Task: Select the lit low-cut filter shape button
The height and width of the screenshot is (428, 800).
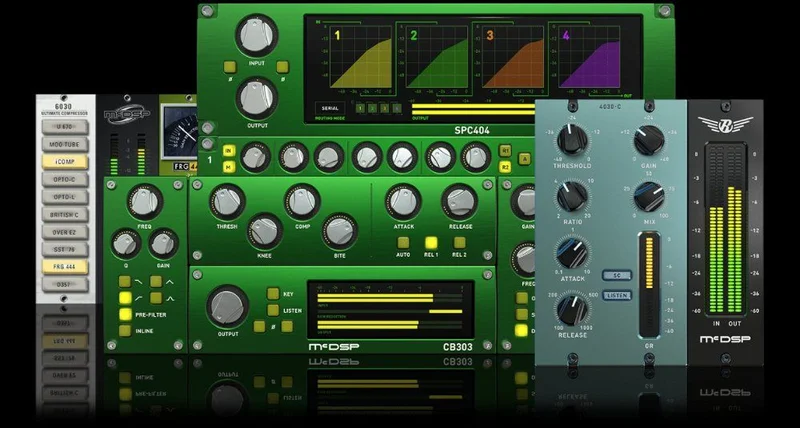Action: pos(125,298)
